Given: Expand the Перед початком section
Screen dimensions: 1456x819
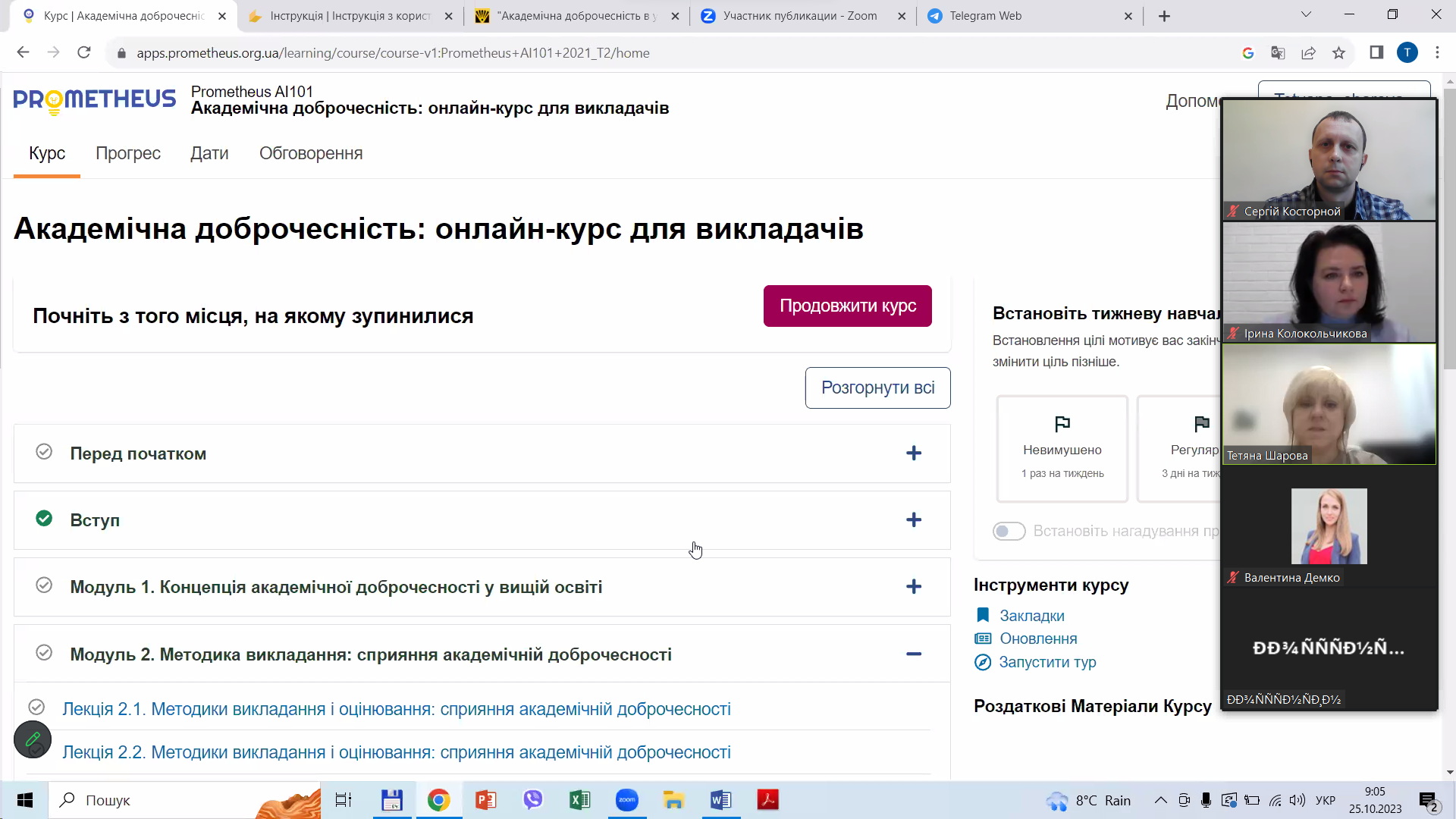Looking at the screenshot, I should click(x=914, y=453).
